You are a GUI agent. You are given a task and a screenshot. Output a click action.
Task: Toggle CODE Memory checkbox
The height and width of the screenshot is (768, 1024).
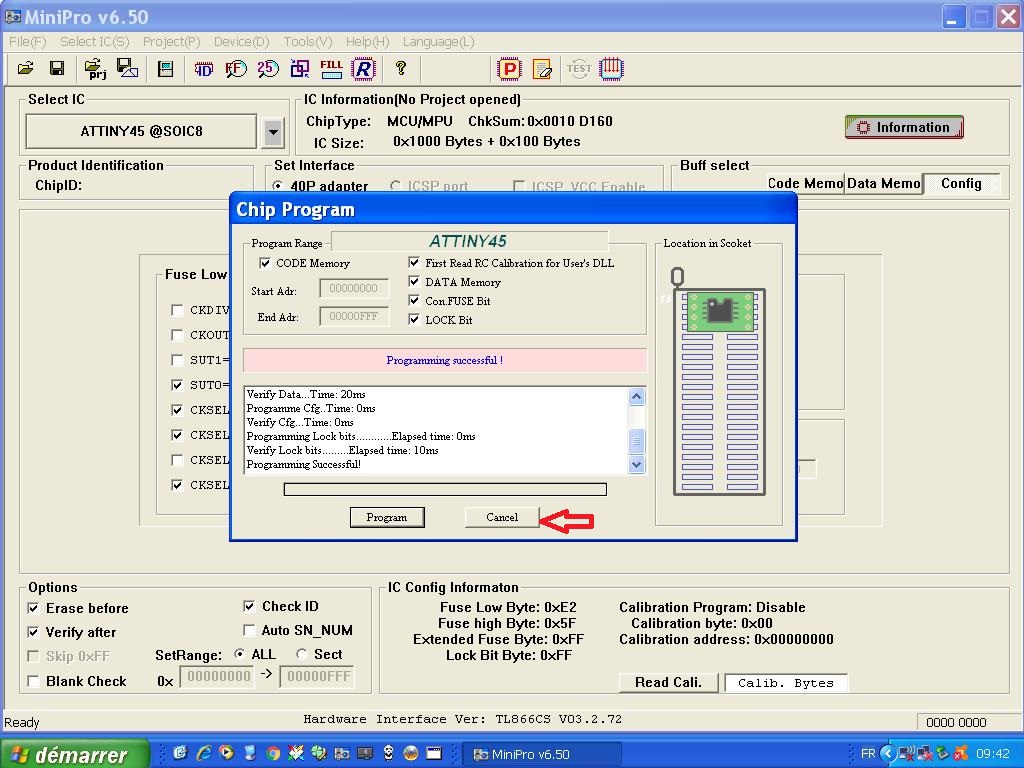[265, 263]
